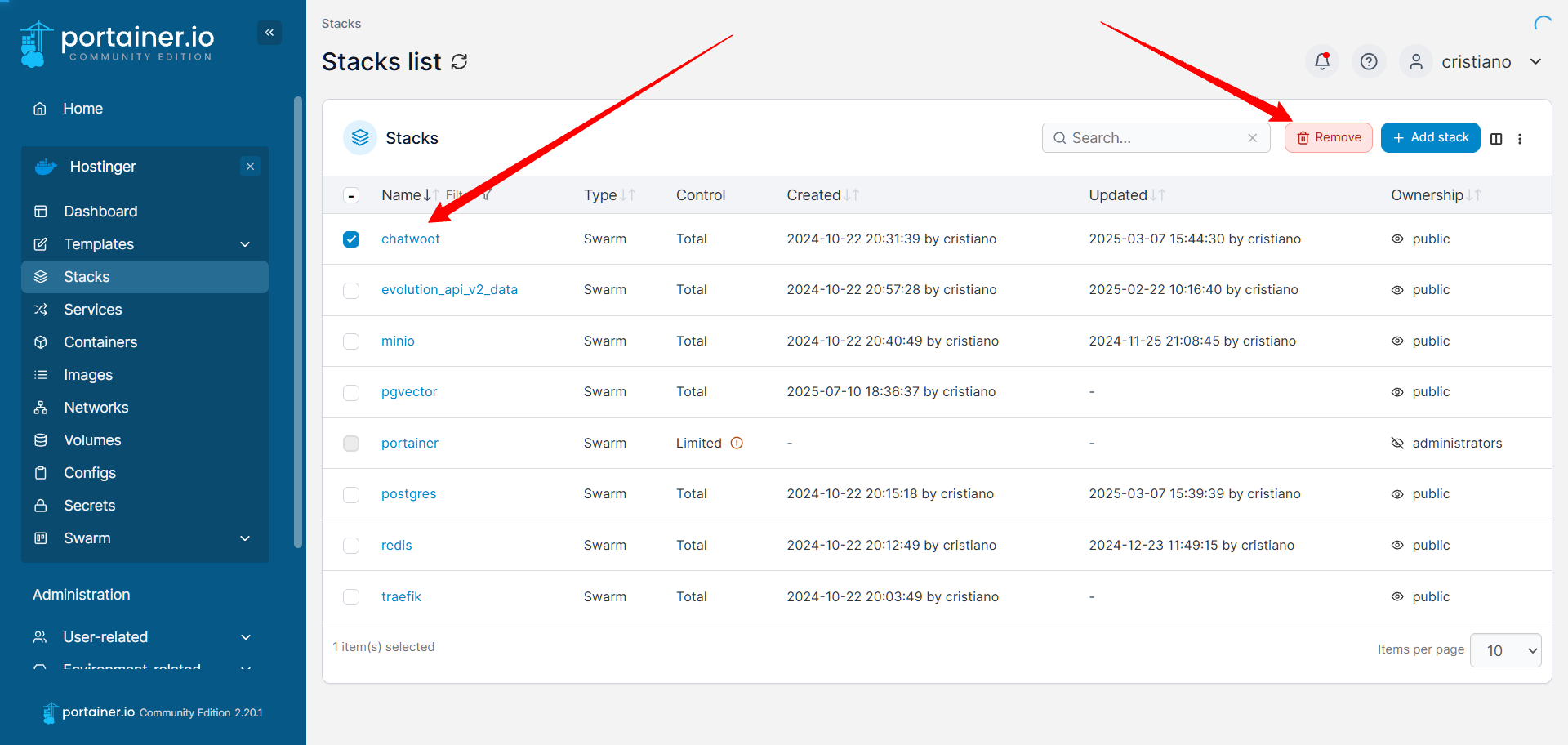
Task: Open the table column visibility icon
Action: (1496, 139)
